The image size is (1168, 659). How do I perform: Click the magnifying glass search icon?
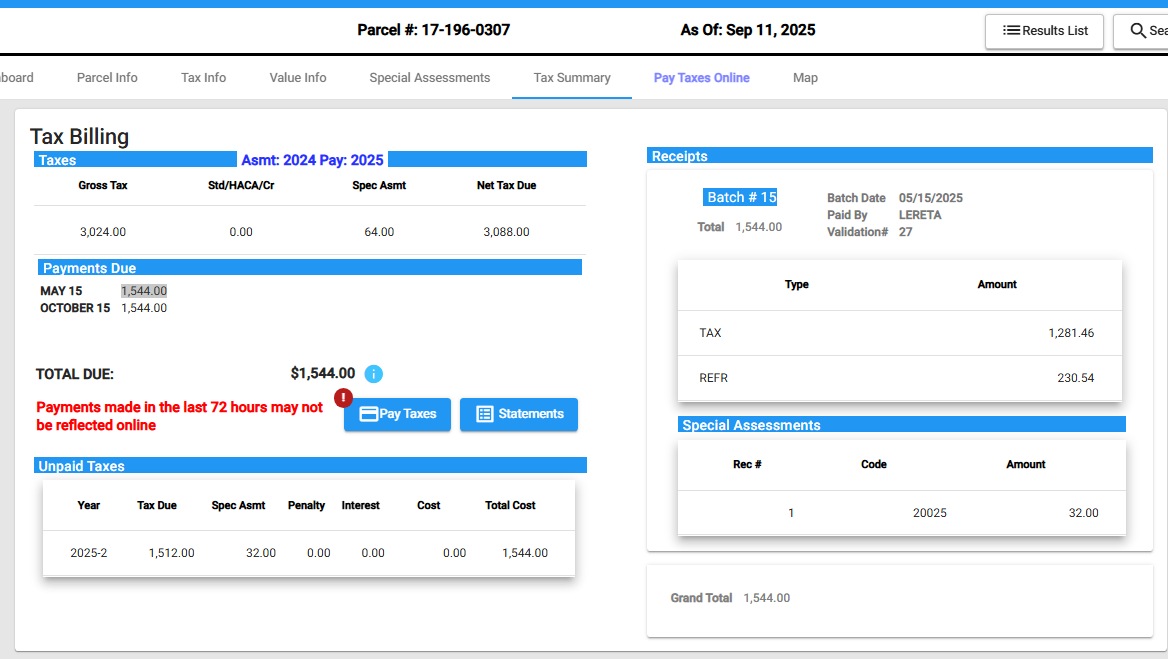coord(1138,31)
